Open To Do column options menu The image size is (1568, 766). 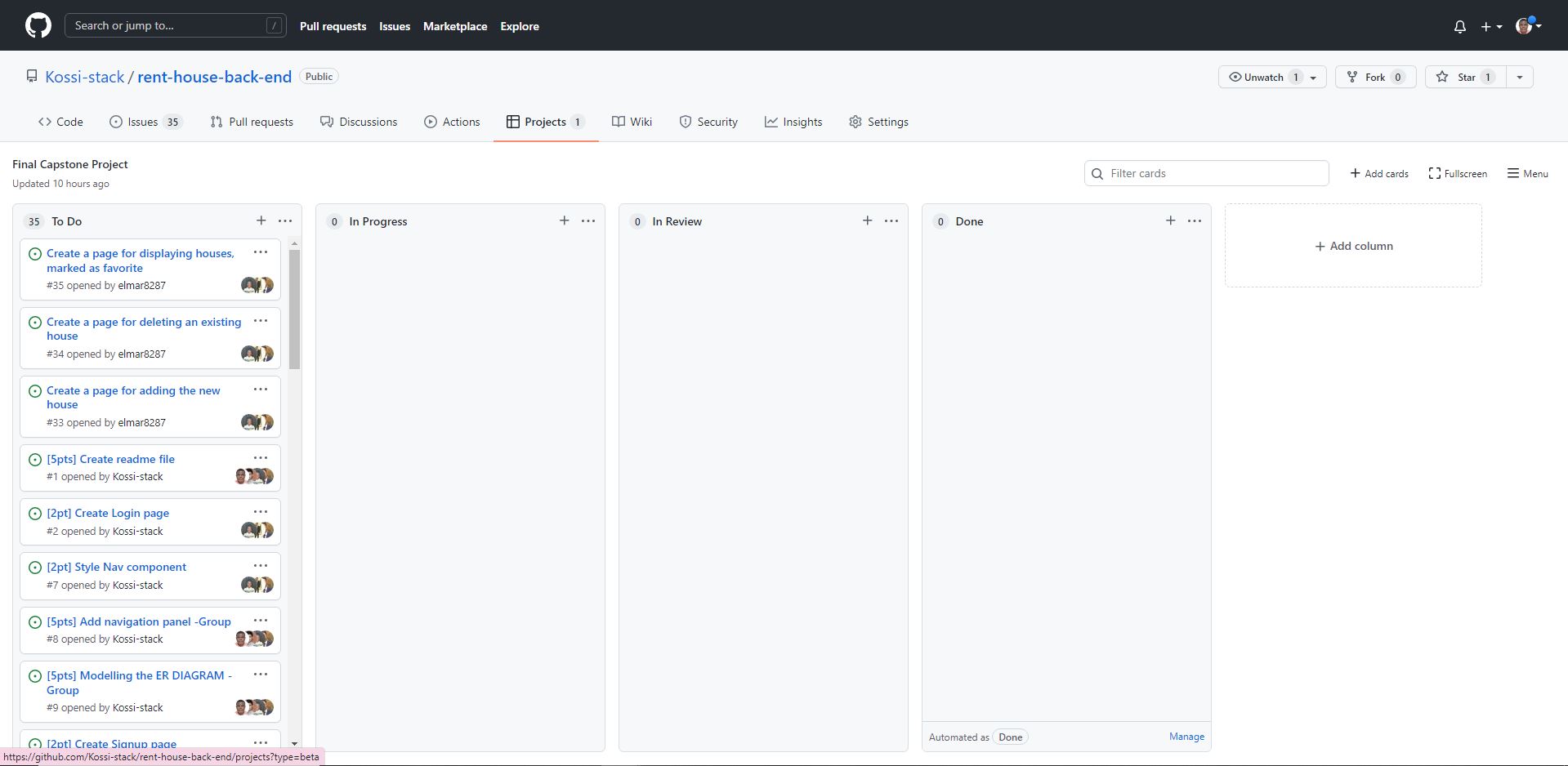point(285,220)
